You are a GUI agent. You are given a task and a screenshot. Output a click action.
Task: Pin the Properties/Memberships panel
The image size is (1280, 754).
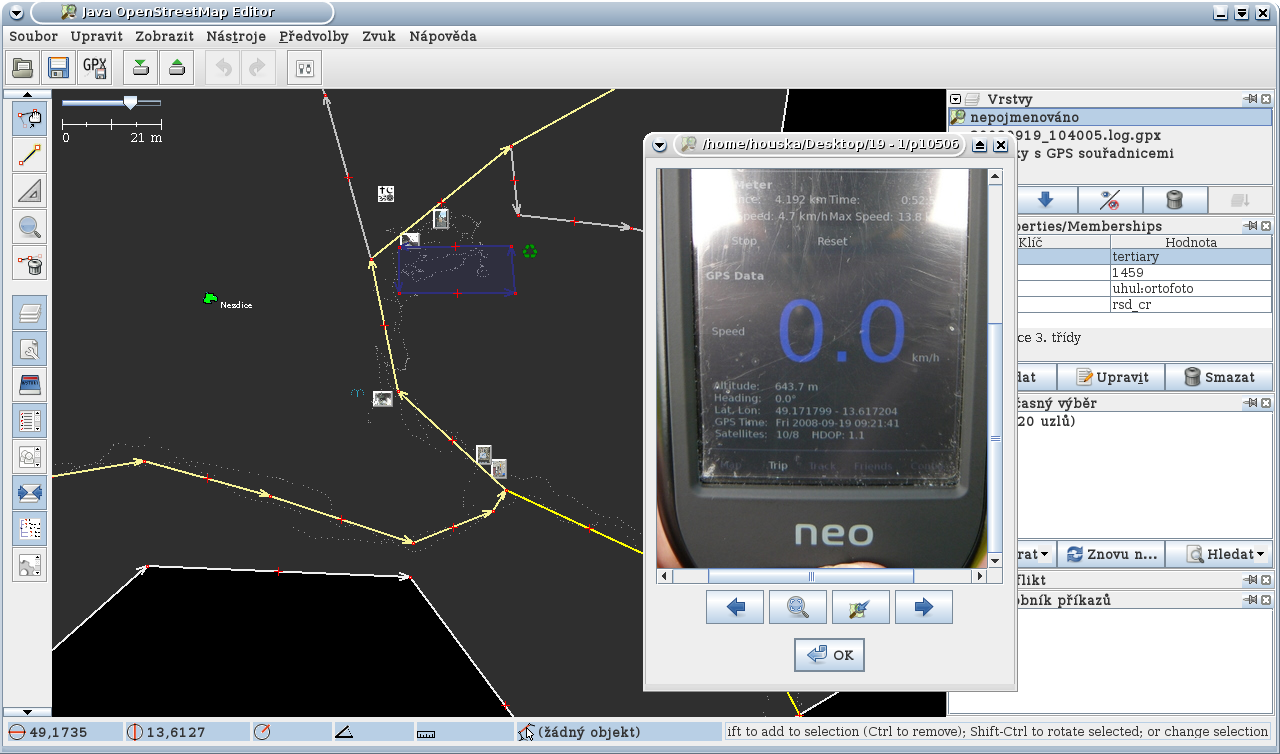pos(1251,226)
